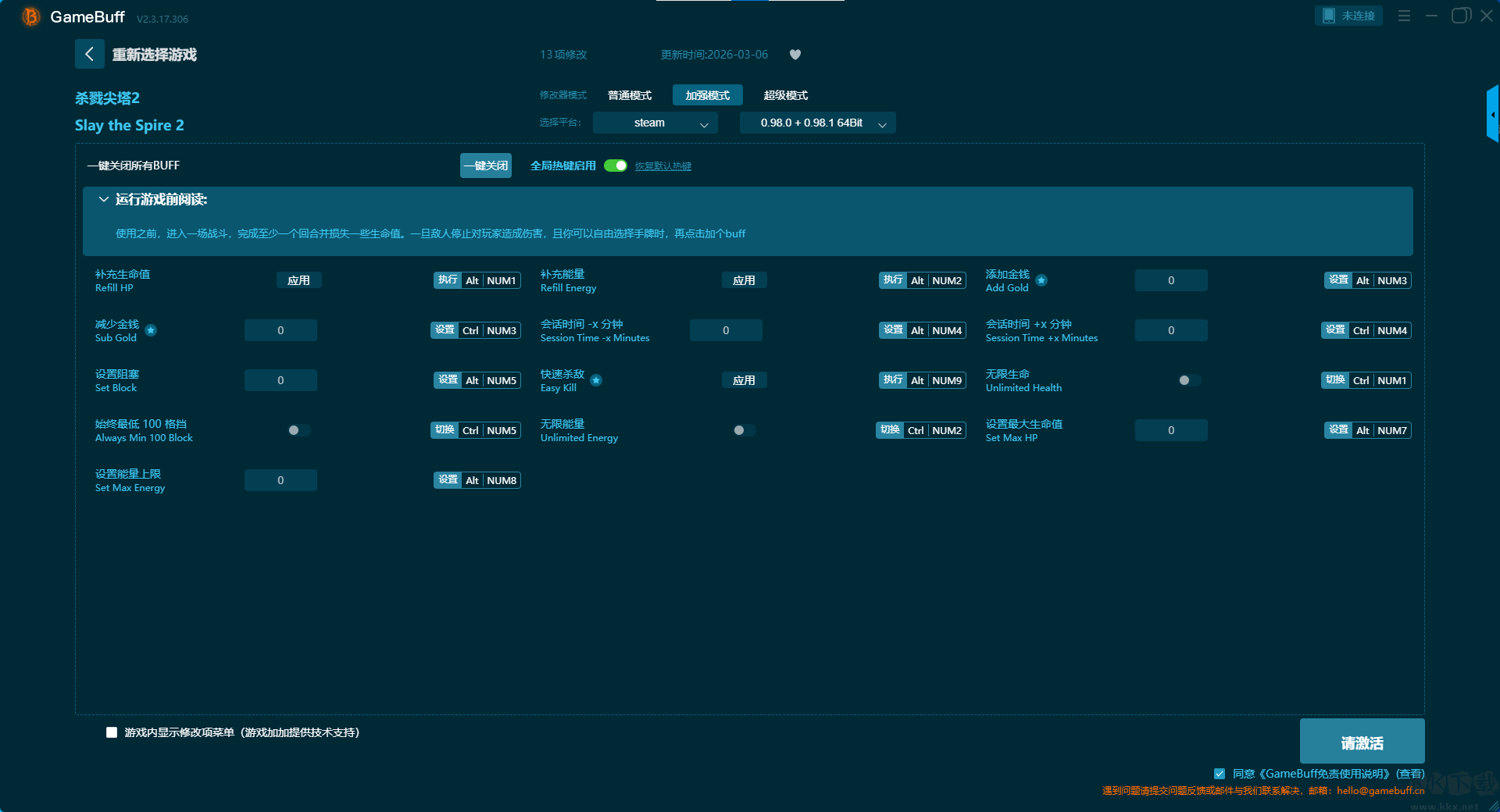This screenshot has width=1500, height=812.
Task: Enable the Unlimited Health toggle
Action: (1188, 380)
